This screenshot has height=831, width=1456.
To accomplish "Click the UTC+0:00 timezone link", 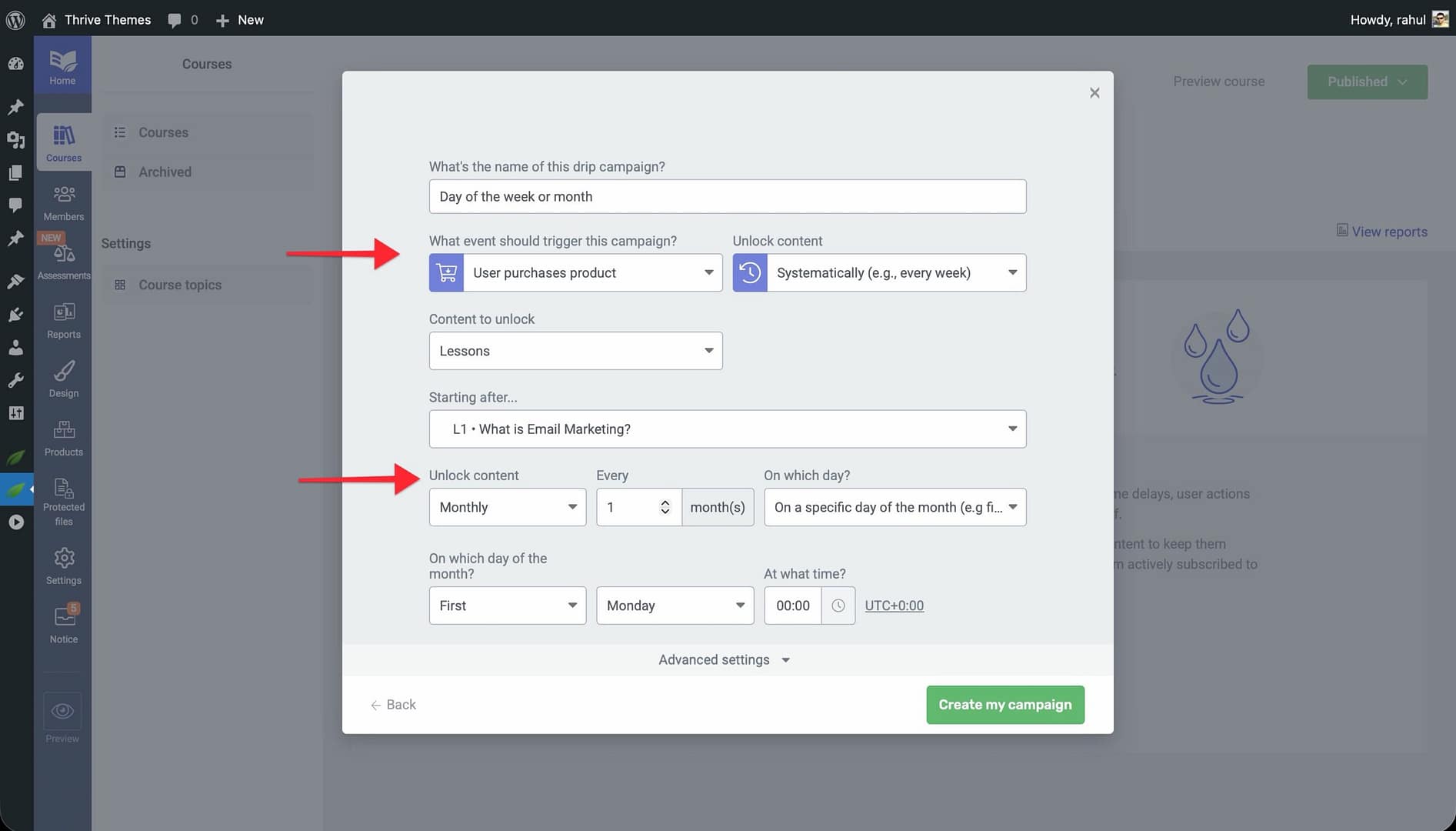I will point(894,606).
